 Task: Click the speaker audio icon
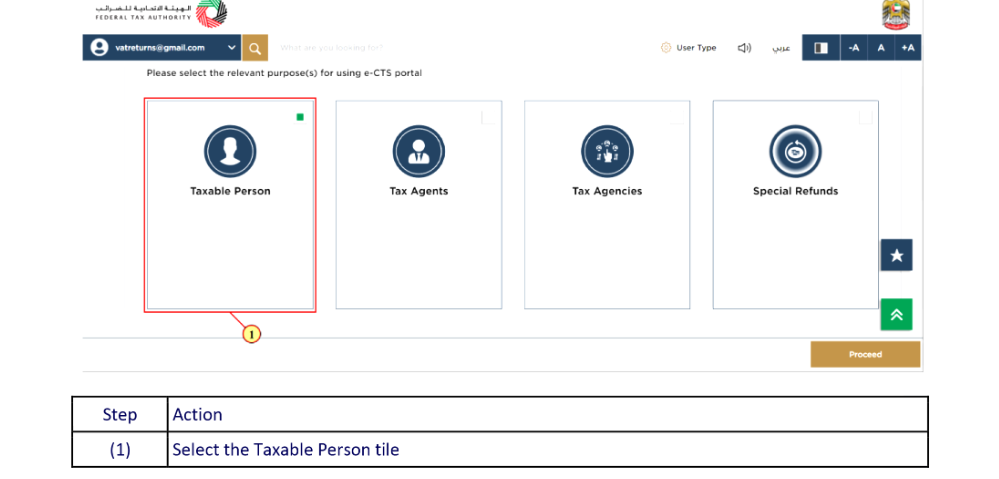click(x=744, y=48)
